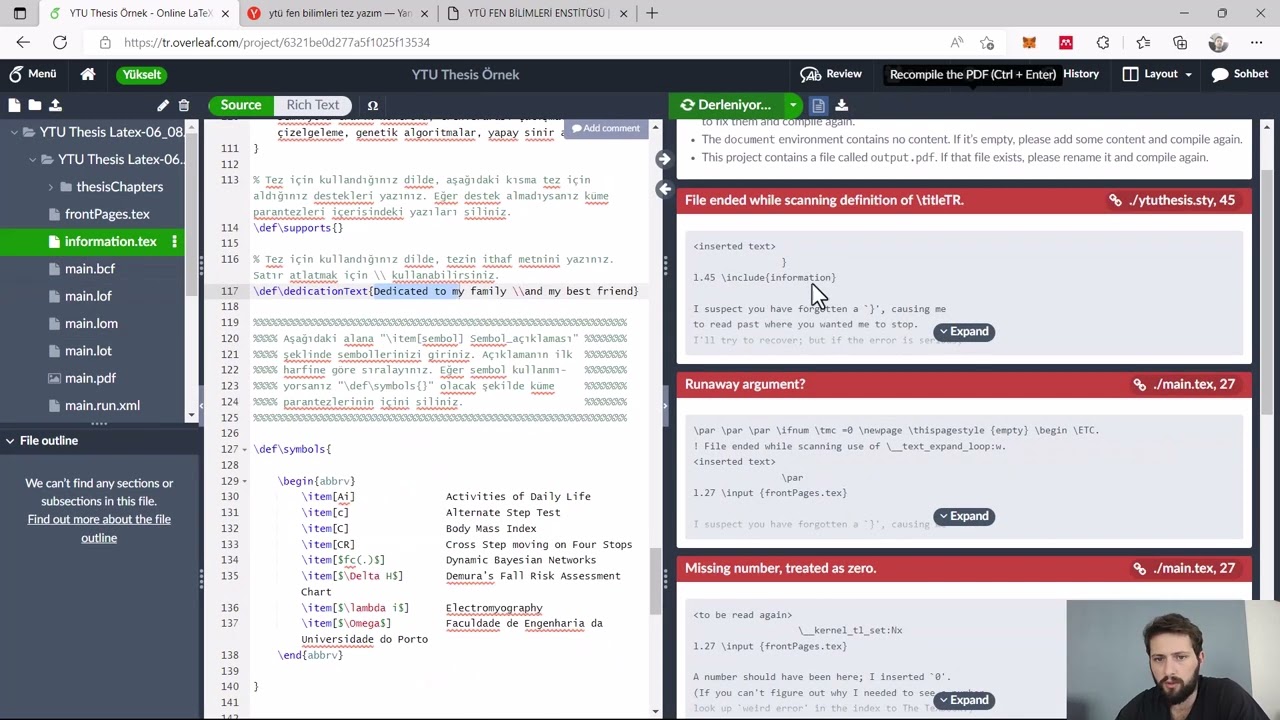
Task: Switch editor to Rich Text mode
Action: [x=313, y=105]
